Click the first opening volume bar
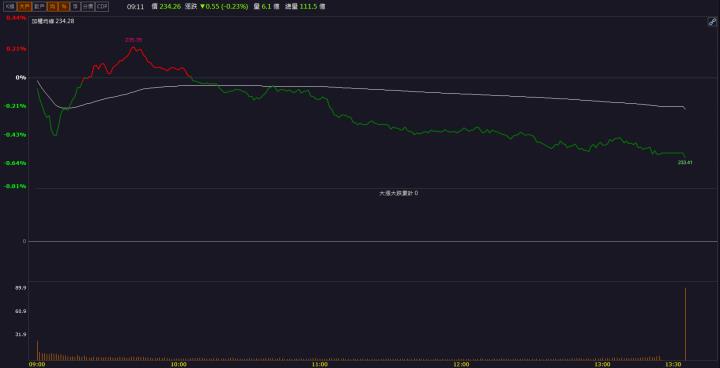720x368 pixels. point(37,350)
